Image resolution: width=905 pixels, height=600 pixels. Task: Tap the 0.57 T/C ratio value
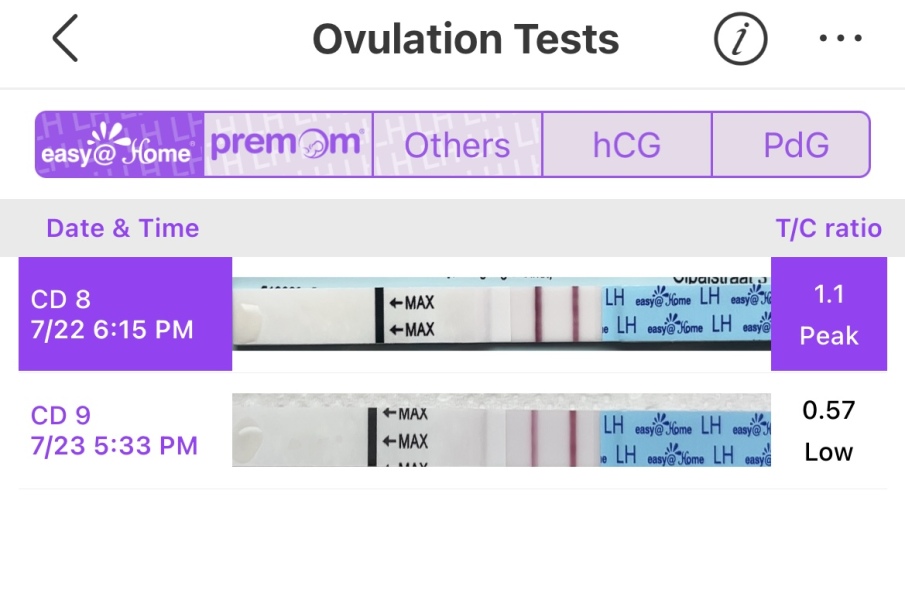coord(829,410)
